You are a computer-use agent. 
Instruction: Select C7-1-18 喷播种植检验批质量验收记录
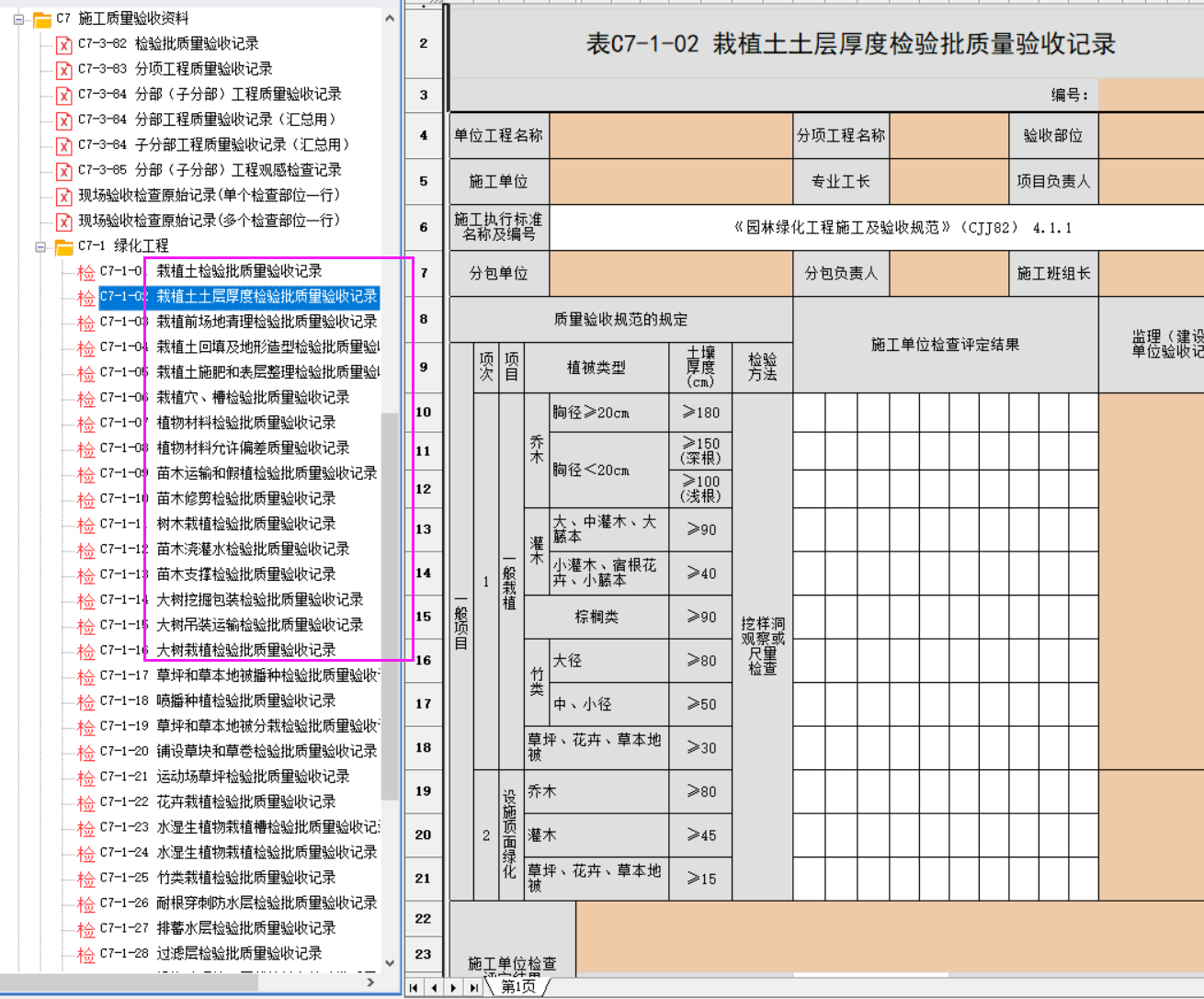click(218, 700)
